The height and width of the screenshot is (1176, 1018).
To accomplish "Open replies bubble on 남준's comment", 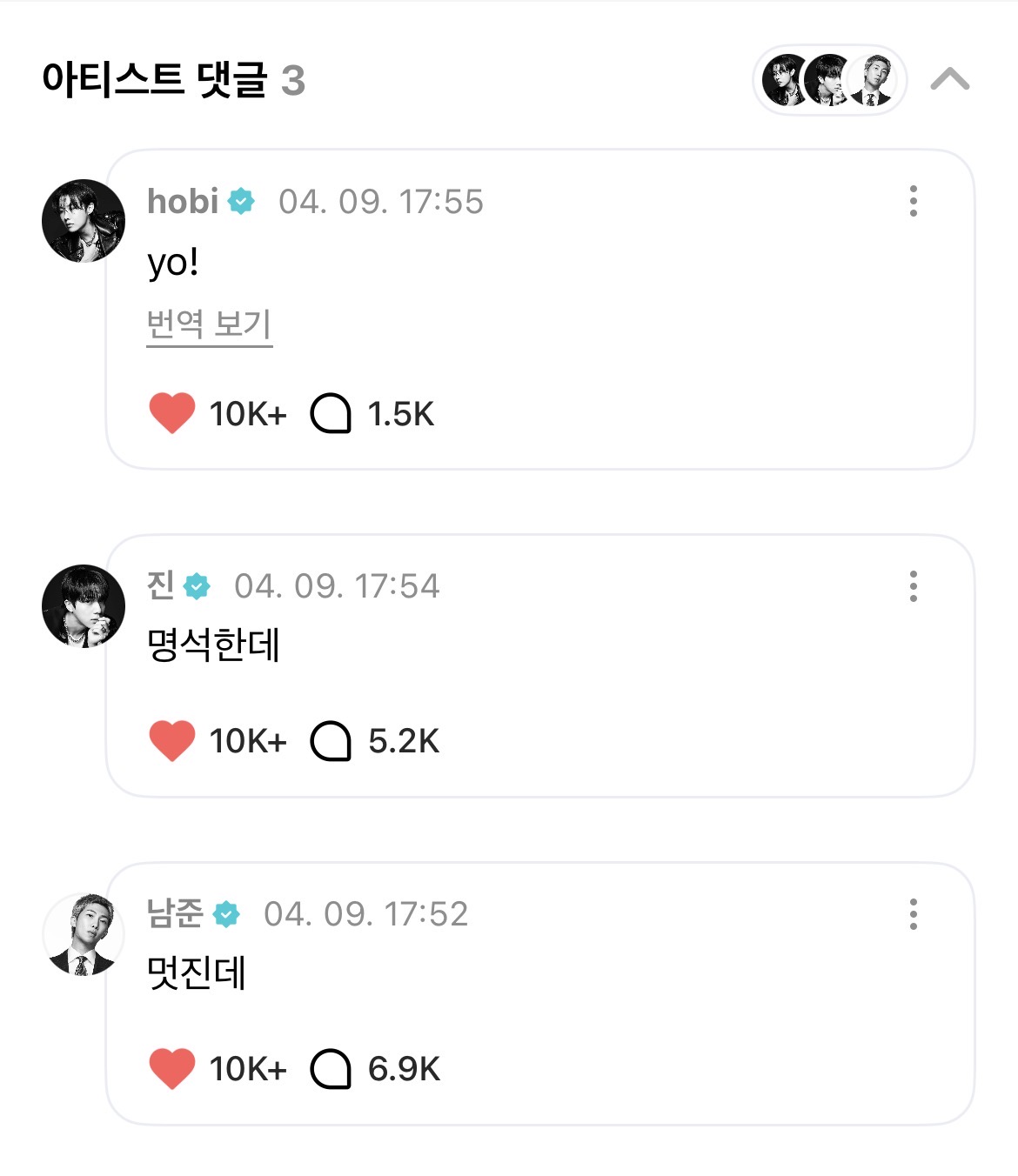I will point(331,1068).
